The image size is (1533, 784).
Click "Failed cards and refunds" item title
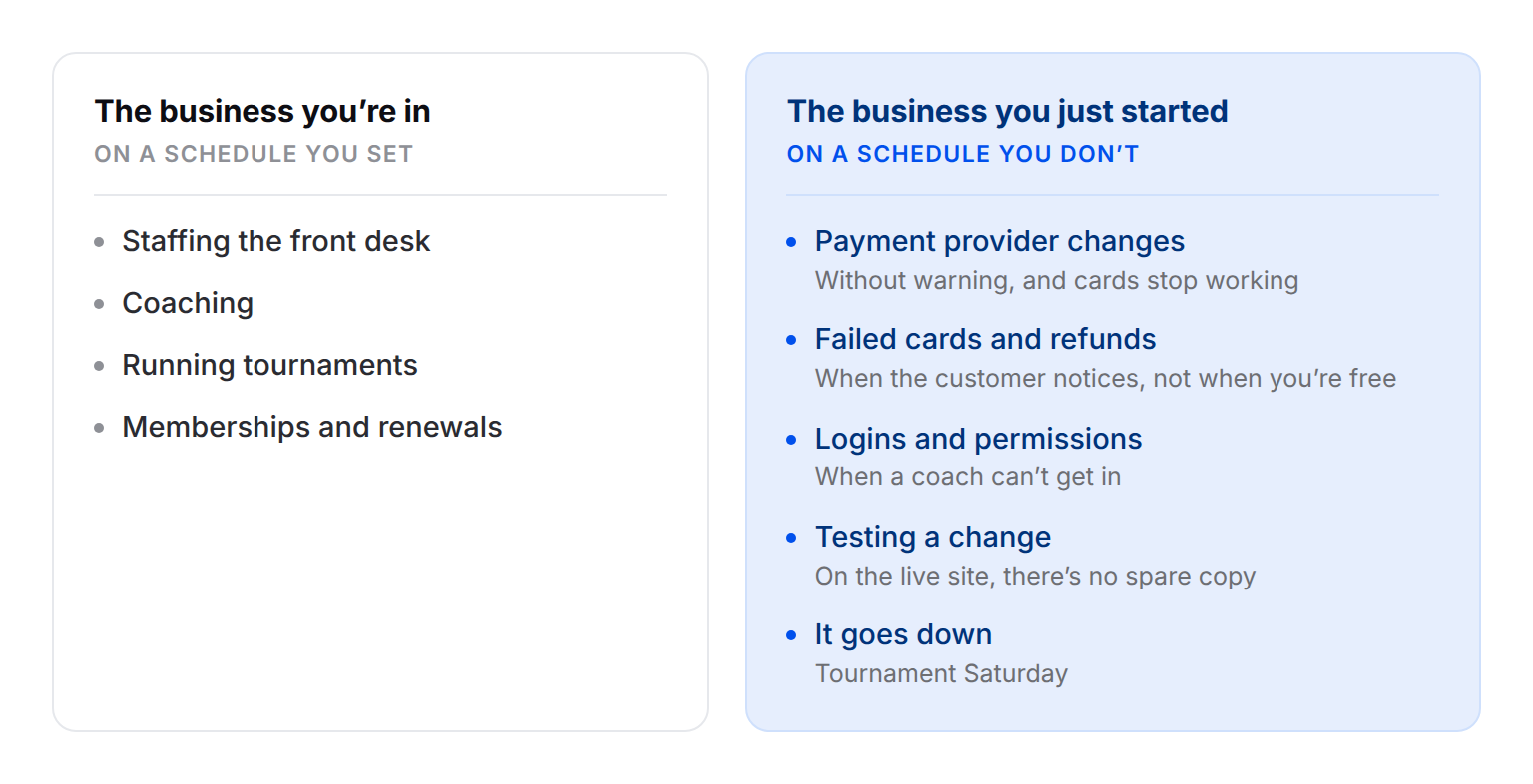(x=986, y=339)
